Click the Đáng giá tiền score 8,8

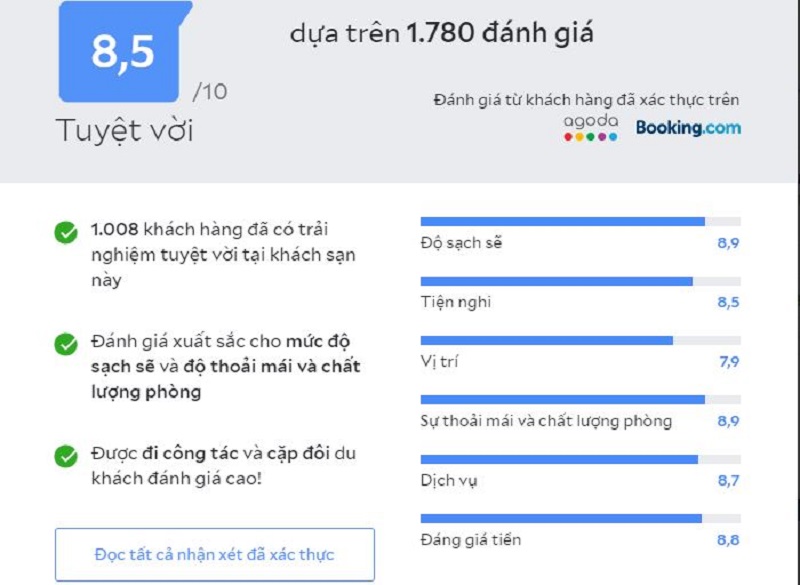coord(728,540)
